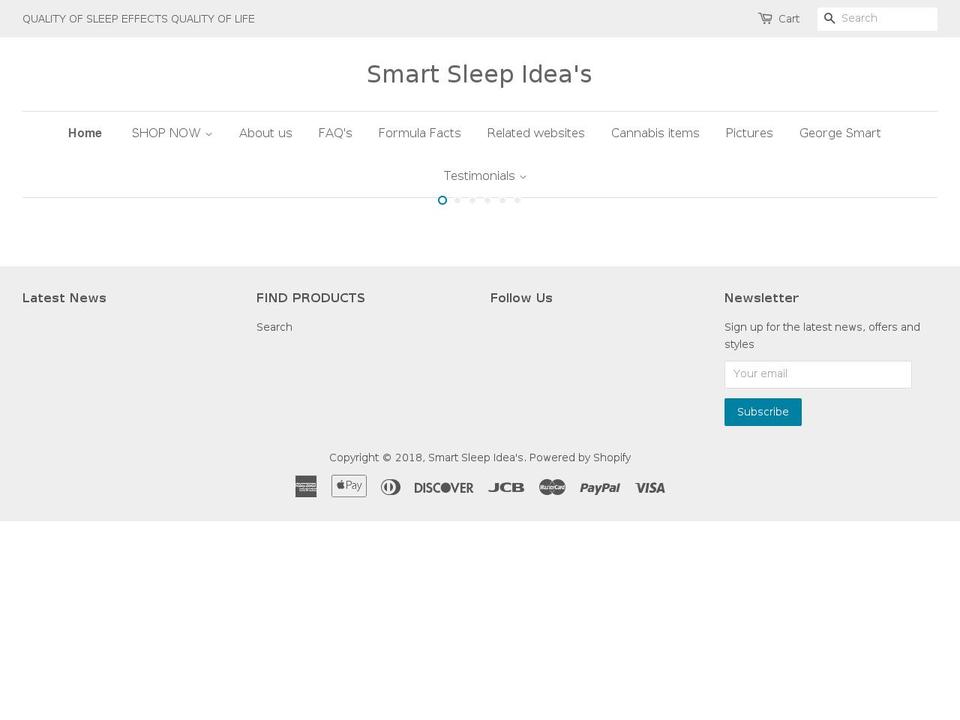Expand the SHOP NOW dropdown menu

click(x=172, y=133)
